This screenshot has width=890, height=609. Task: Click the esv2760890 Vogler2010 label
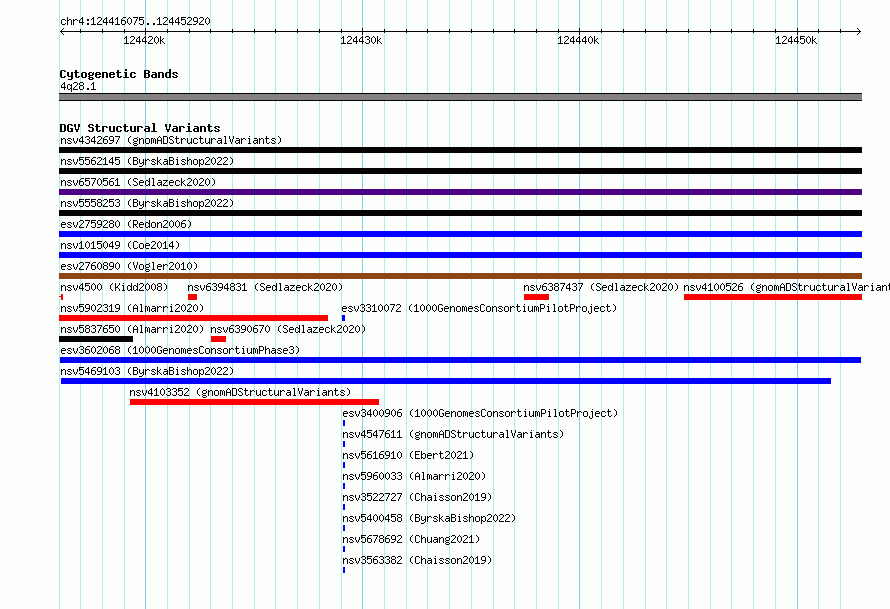(x=129, y=266)
